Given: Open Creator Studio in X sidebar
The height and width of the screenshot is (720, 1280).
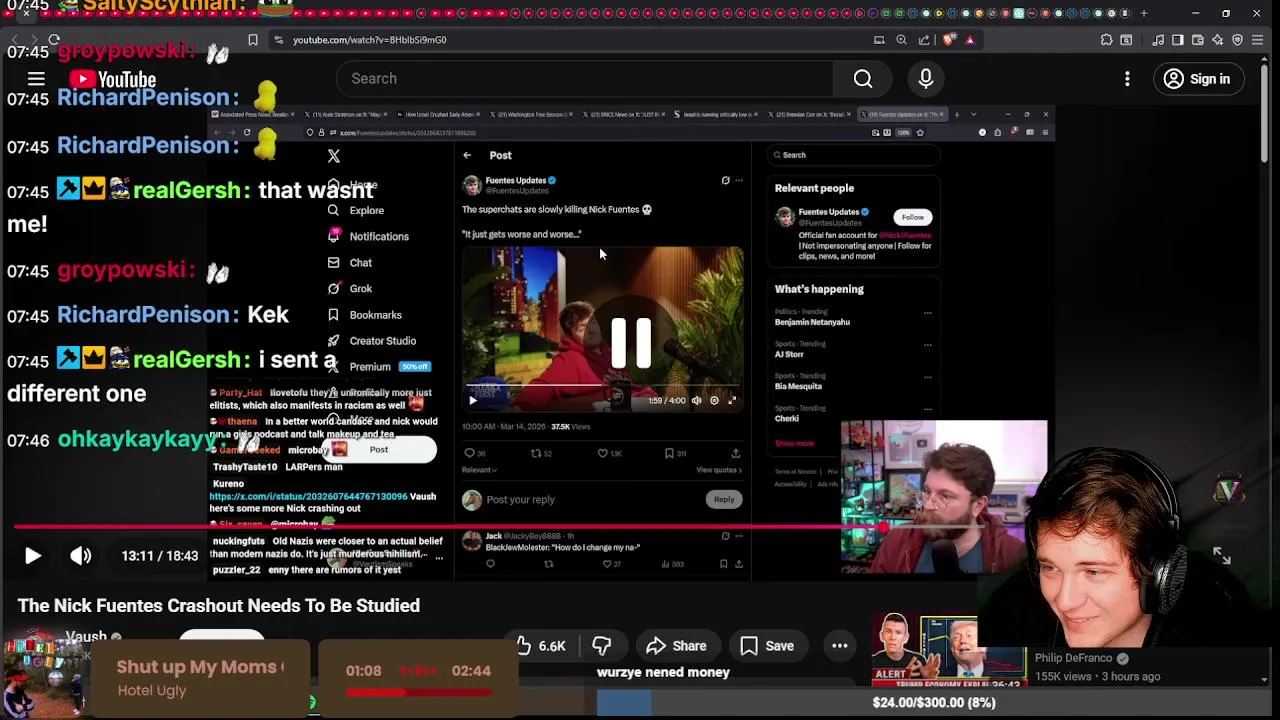Looking at the screenshot, I should tap(372, 341).
